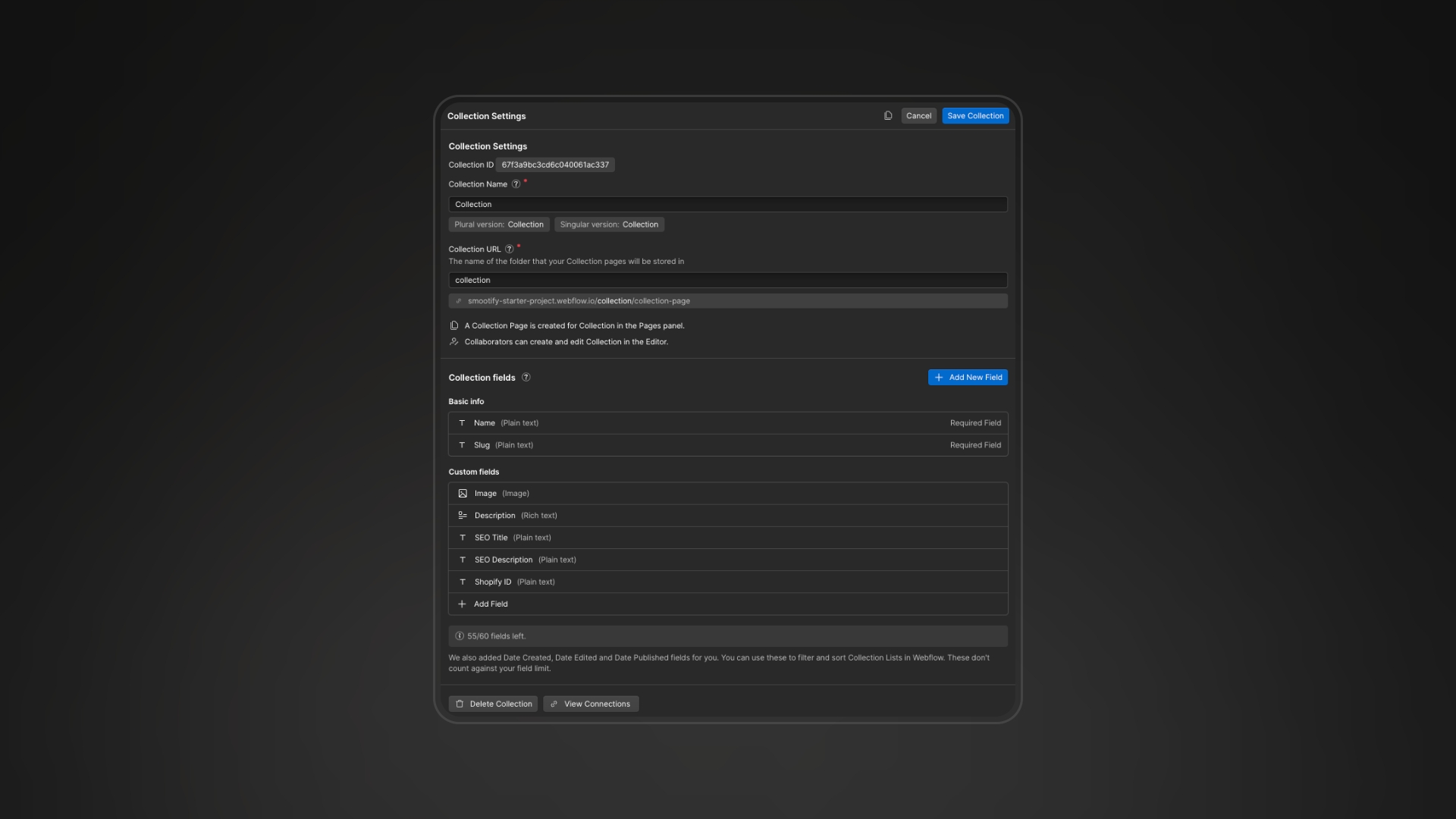Click the copy icon beside the Cancel button

pyautogui.click(x=887, y=115)
